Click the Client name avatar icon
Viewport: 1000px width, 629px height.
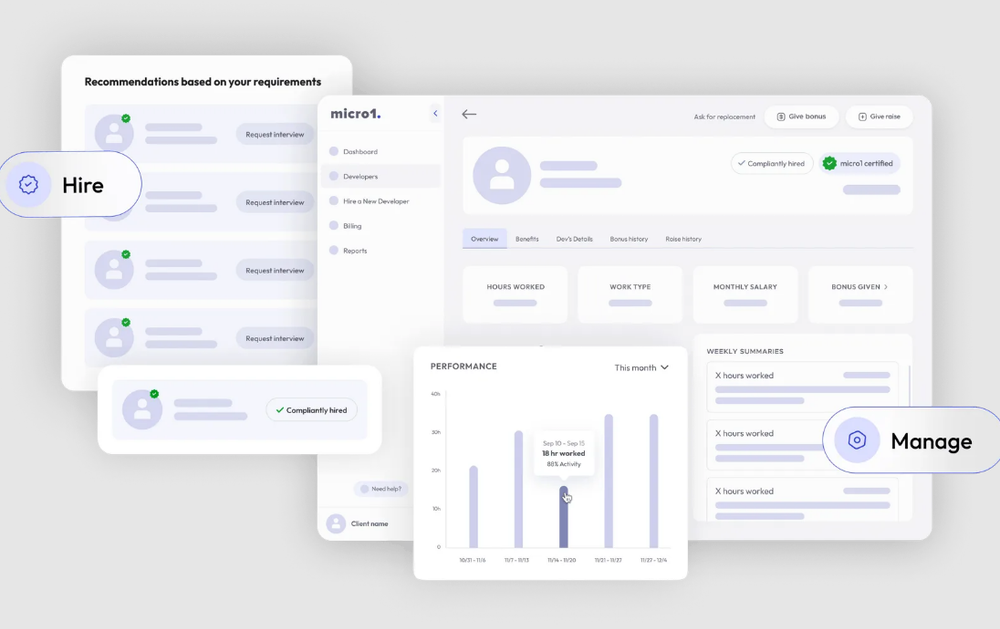click(335, 524)
